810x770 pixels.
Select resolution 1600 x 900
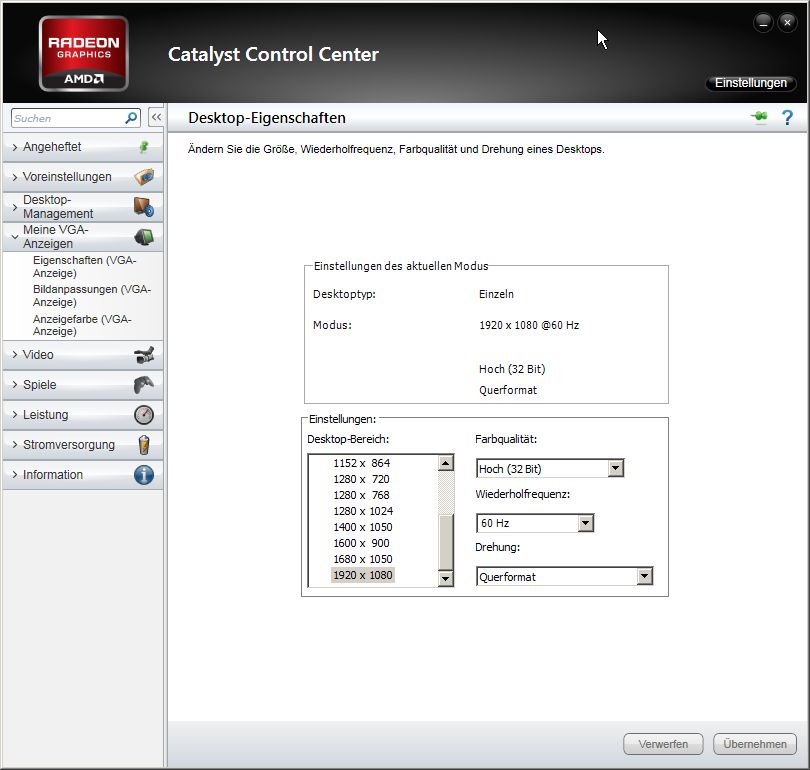pos(362,543)
